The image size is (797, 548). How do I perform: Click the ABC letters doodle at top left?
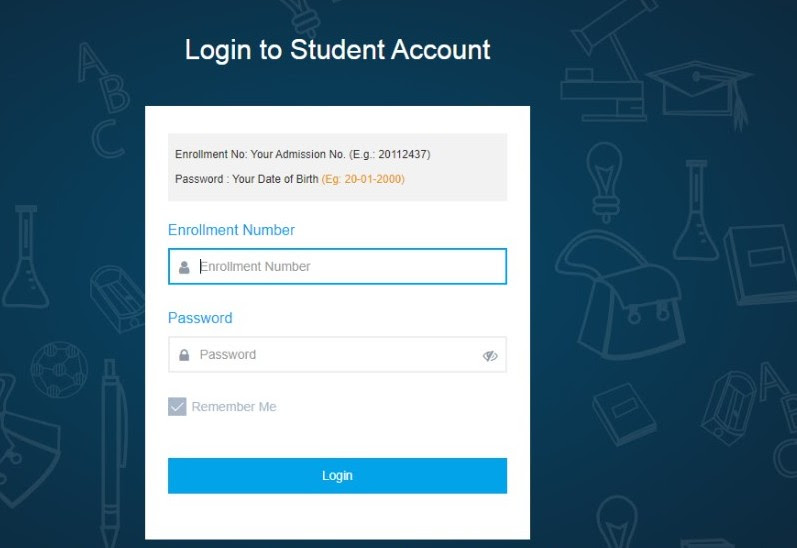point(103,100)
